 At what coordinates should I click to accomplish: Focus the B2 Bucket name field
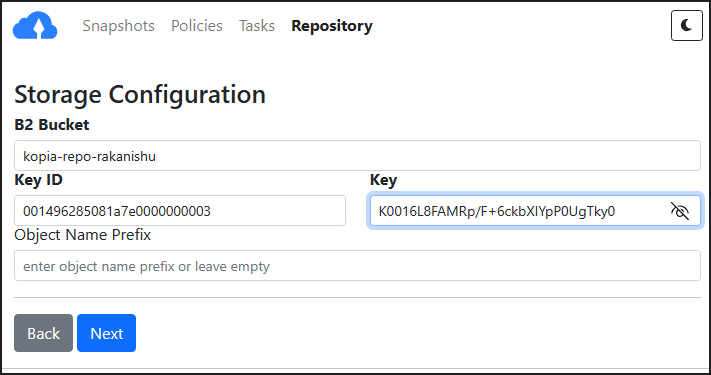point(357,156)
